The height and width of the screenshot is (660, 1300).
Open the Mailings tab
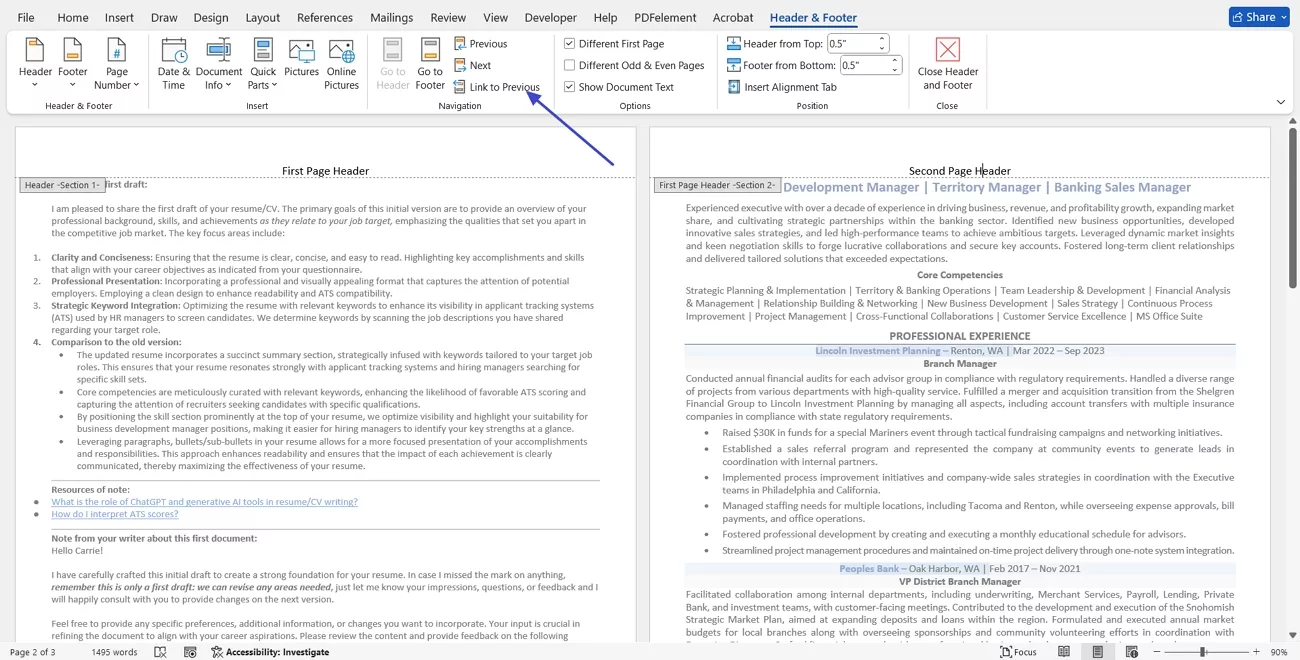(x=391, y=18)
